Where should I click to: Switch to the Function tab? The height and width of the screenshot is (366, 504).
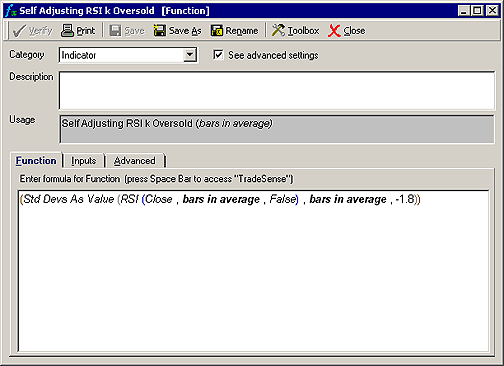click(36, 161)
